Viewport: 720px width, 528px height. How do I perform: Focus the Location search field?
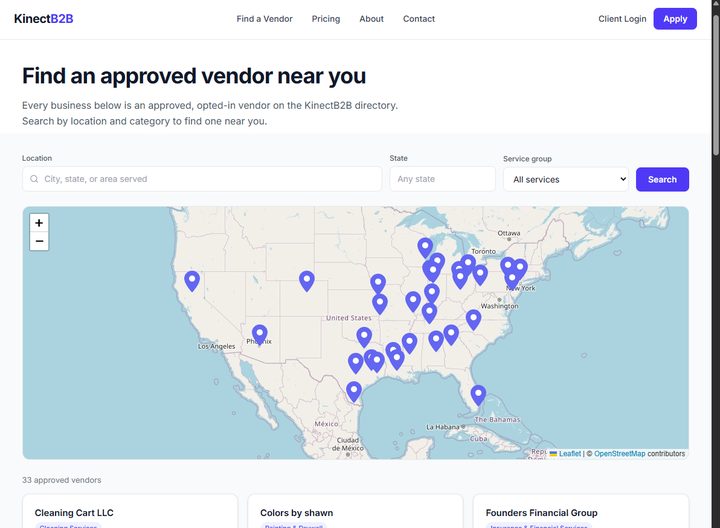(202, 179)
